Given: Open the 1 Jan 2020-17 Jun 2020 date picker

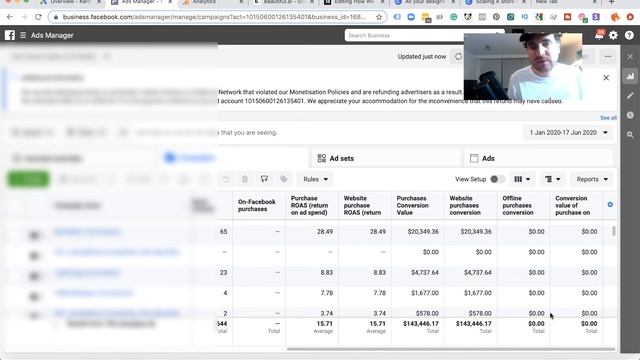Looking at the screenshot, I should coord(568,133).
